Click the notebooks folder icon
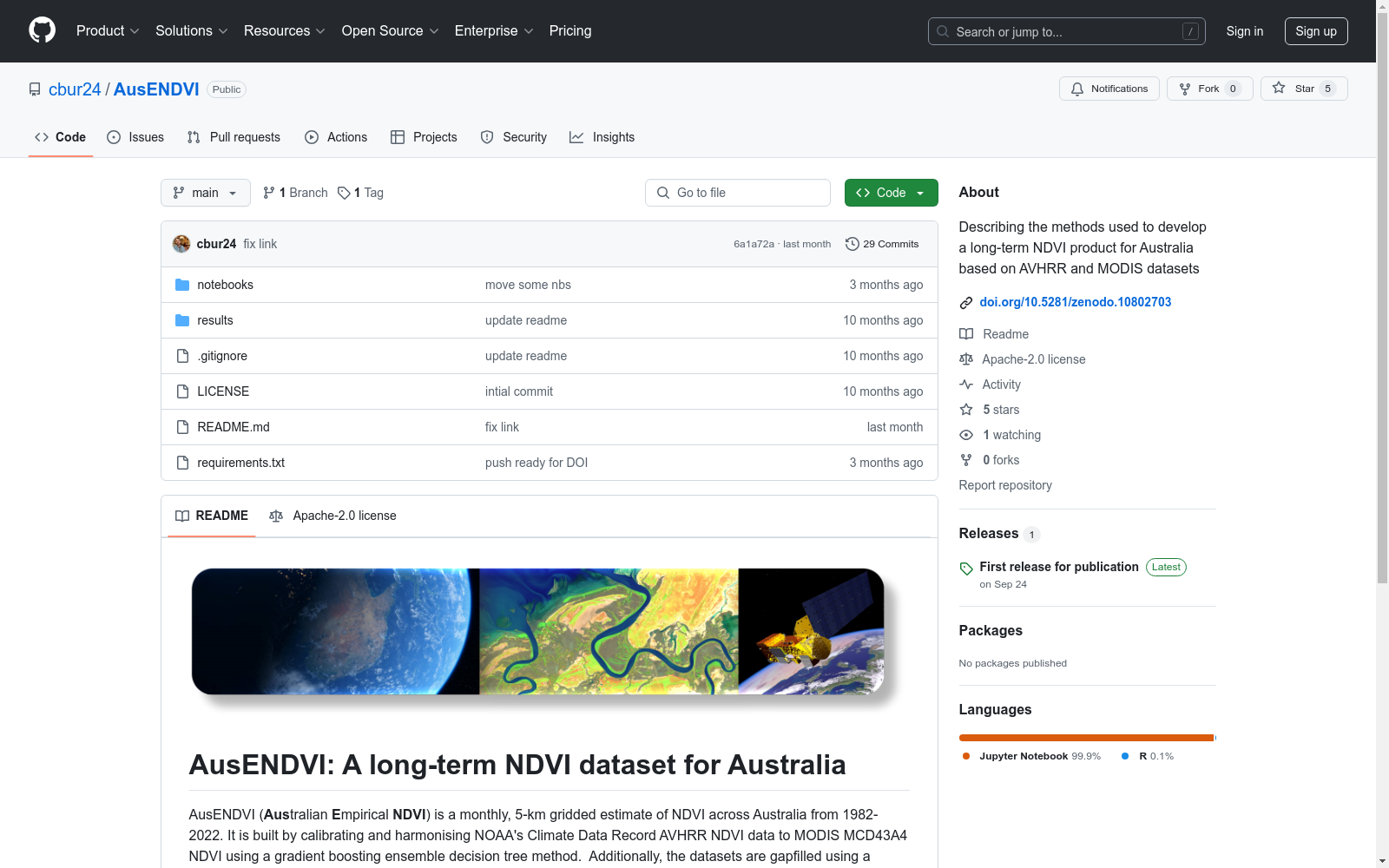This screenshot has width=1389, height=868. point(182,285)
